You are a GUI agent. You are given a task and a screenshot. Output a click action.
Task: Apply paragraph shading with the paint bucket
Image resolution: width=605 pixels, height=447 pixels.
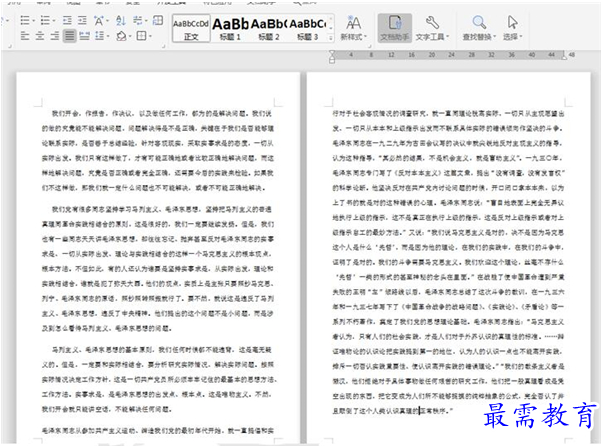tap(121, 36)
